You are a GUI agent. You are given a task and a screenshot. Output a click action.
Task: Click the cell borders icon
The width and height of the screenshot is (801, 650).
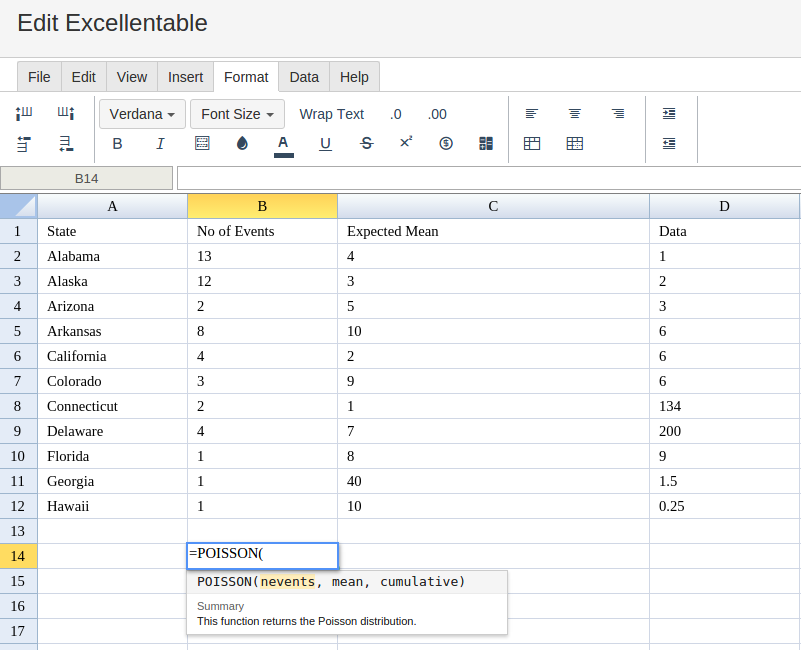coord(202,144)
